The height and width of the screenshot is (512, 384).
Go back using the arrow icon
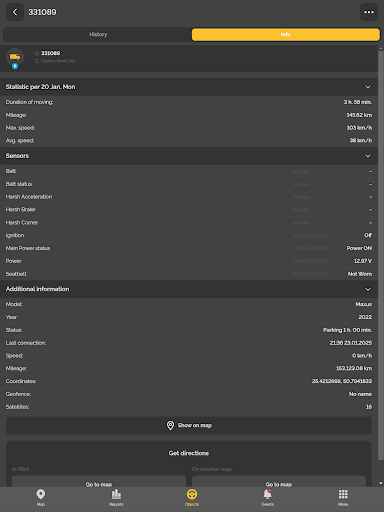[15, 12]
